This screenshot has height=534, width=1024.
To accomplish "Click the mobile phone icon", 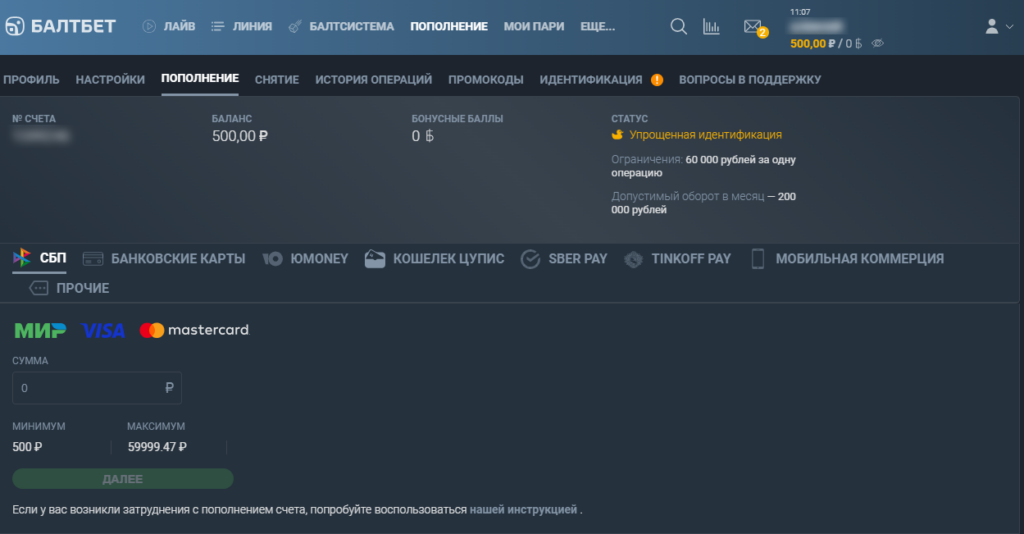I will pyautogui.click(x=758, y=259).
